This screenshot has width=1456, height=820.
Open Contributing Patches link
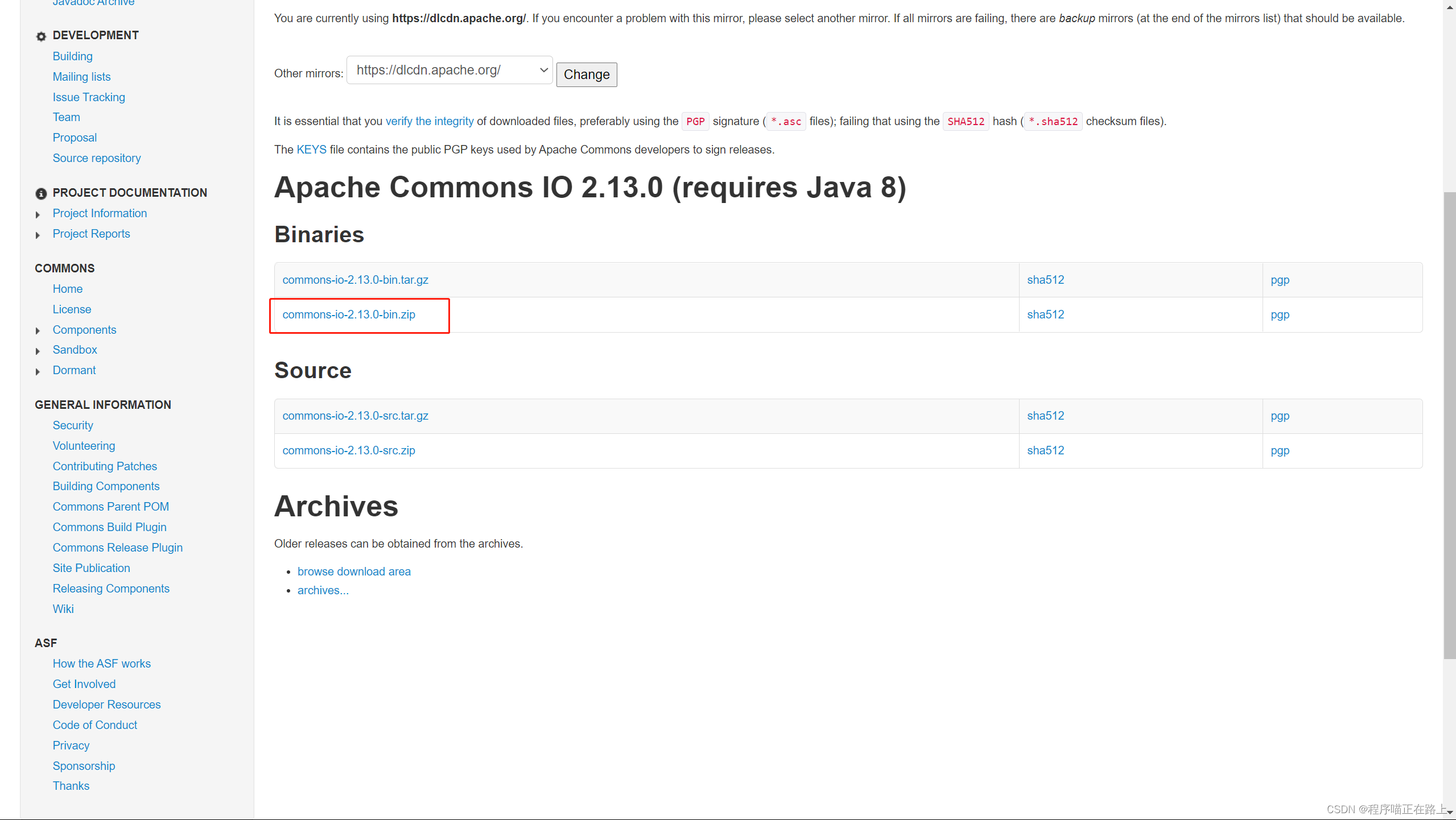pos(105,466)
